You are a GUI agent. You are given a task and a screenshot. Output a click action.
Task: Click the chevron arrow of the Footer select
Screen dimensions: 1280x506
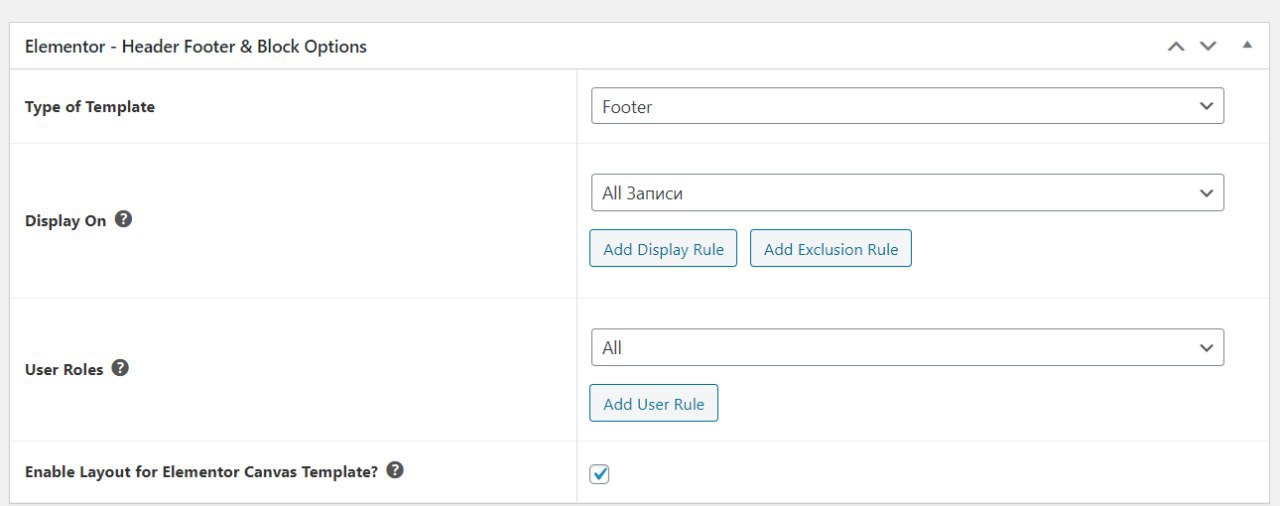point(1207,106)
